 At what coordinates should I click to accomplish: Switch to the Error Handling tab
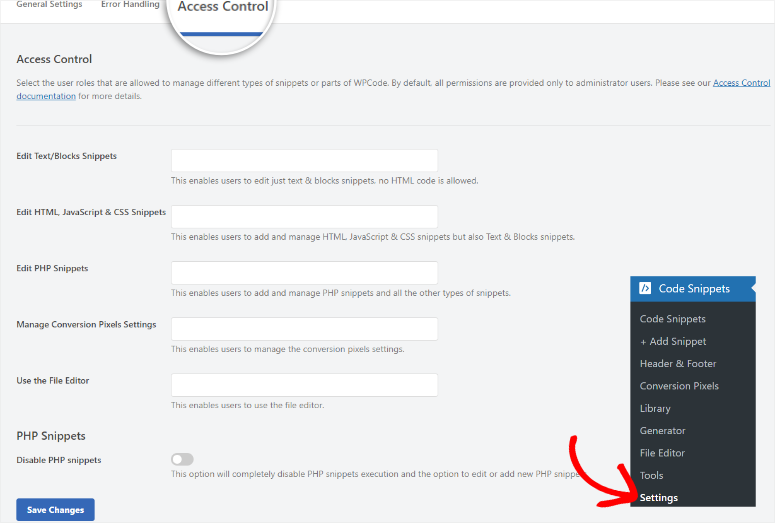[130, 4]
